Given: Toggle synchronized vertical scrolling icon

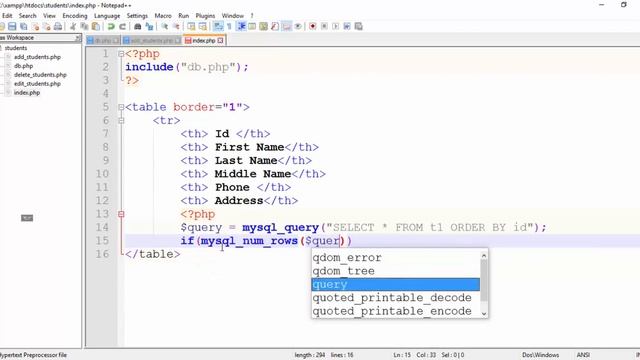Looking at the screenshot, I should pyautogui.click(x=191, y=27).
